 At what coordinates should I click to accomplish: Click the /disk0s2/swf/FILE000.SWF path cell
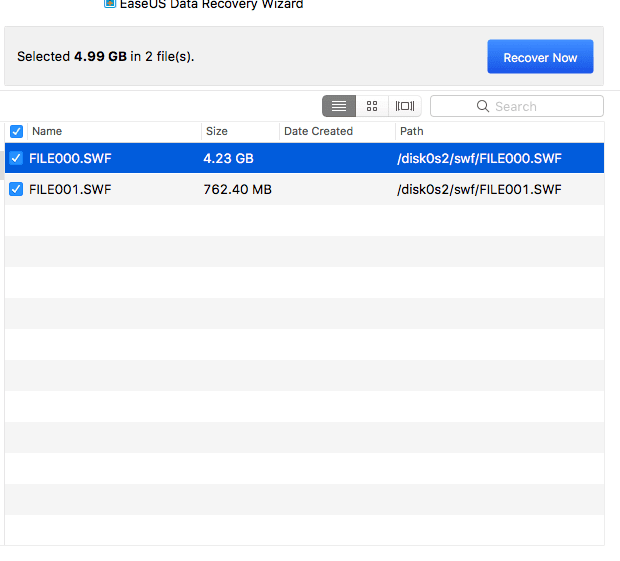(479, 158)
